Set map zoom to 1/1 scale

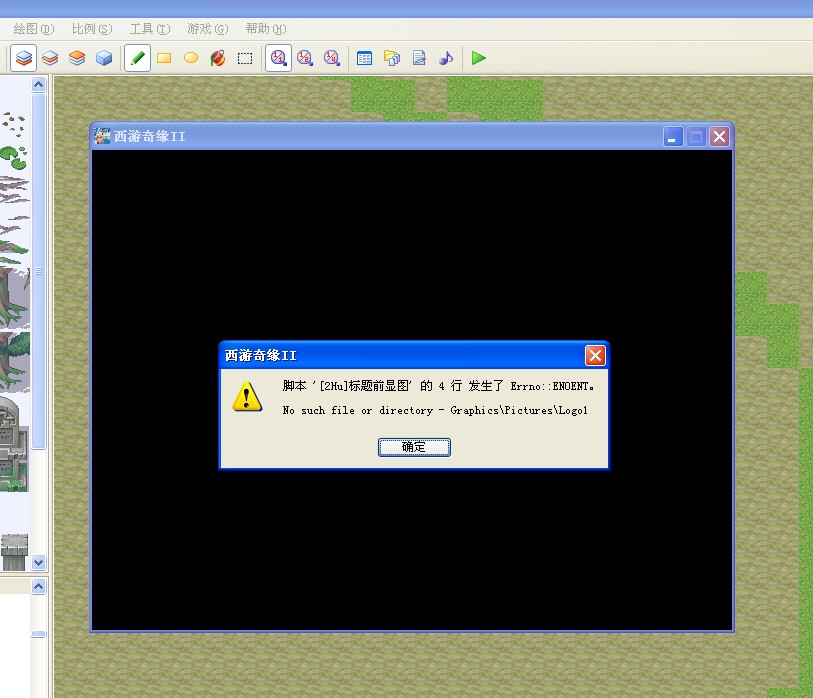278,58
